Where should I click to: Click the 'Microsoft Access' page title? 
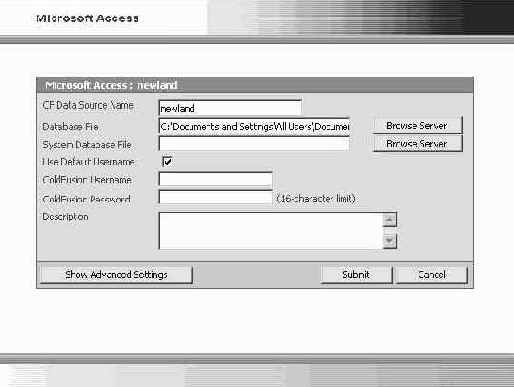[87, 18]
